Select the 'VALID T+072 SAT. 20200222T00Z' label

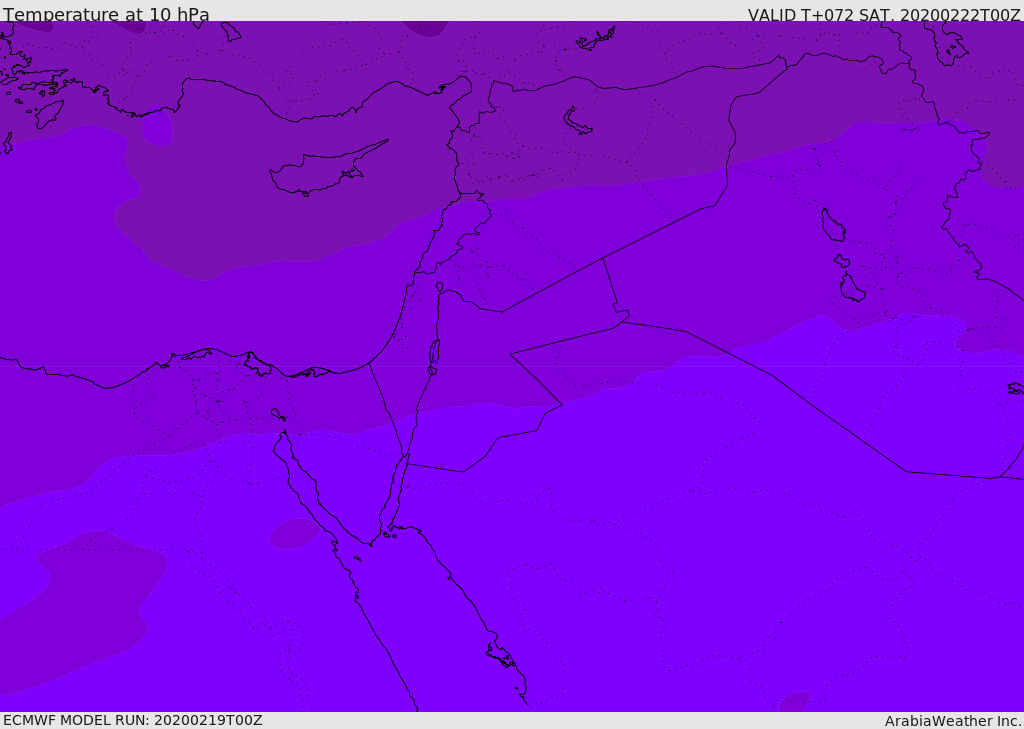tap(884, 14)
